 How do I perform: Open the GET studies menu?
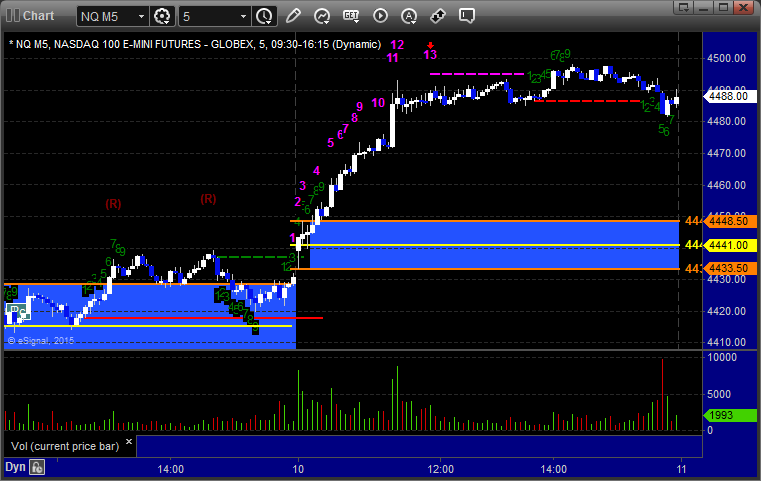(351, 16)
